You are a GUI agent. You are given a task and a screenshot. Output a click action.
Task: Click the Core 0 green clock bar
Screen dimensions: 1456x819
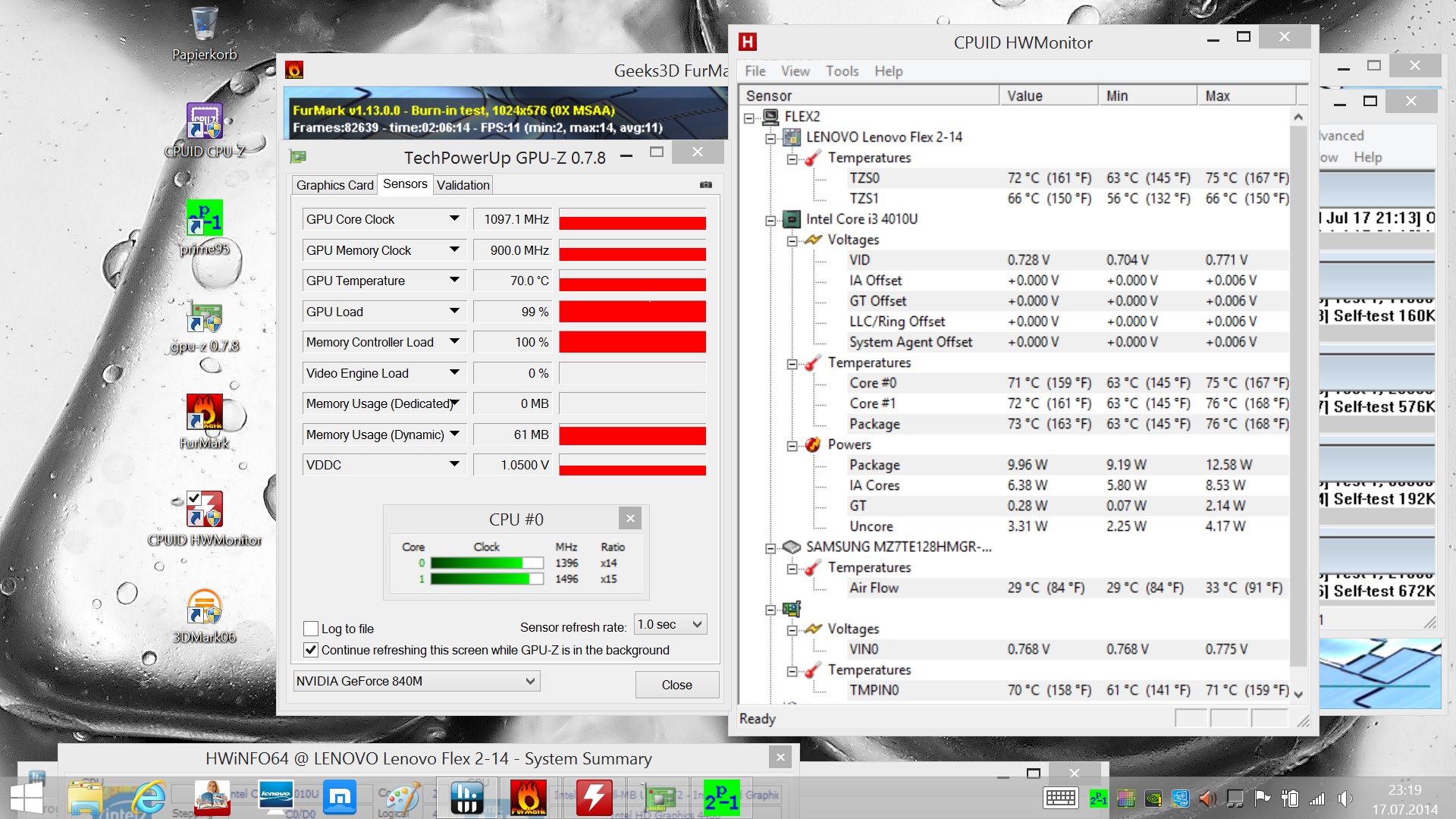click(487, 563)
